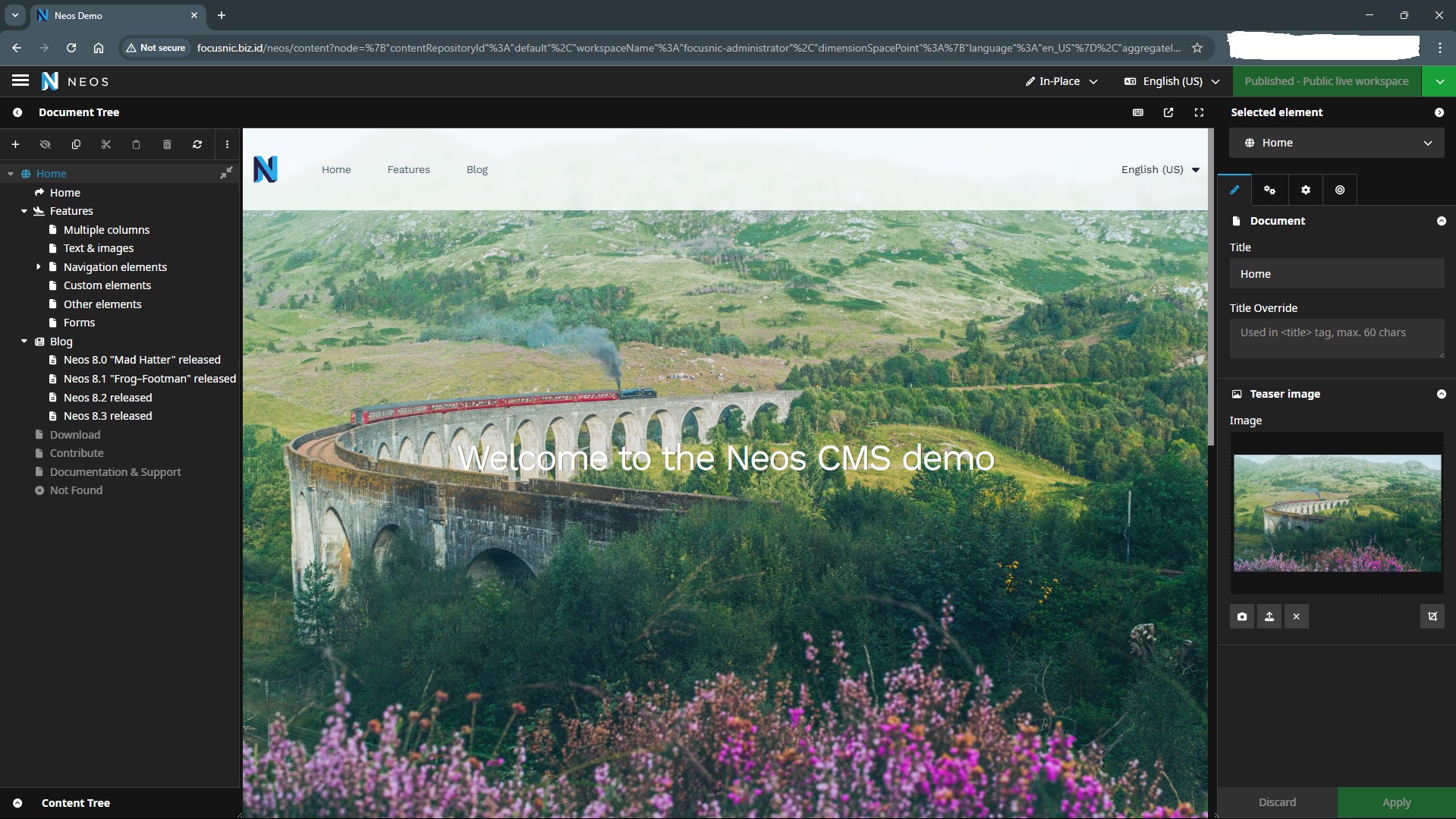1456x819 pixels.
Task: Upload a new teaser image
Action: click(1269, 616)
